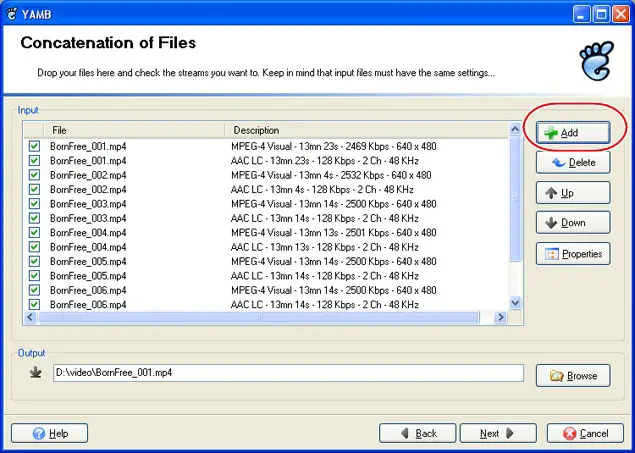Uncheck BornFree_006.mp4 AAC LC stream

click(34, 304)
